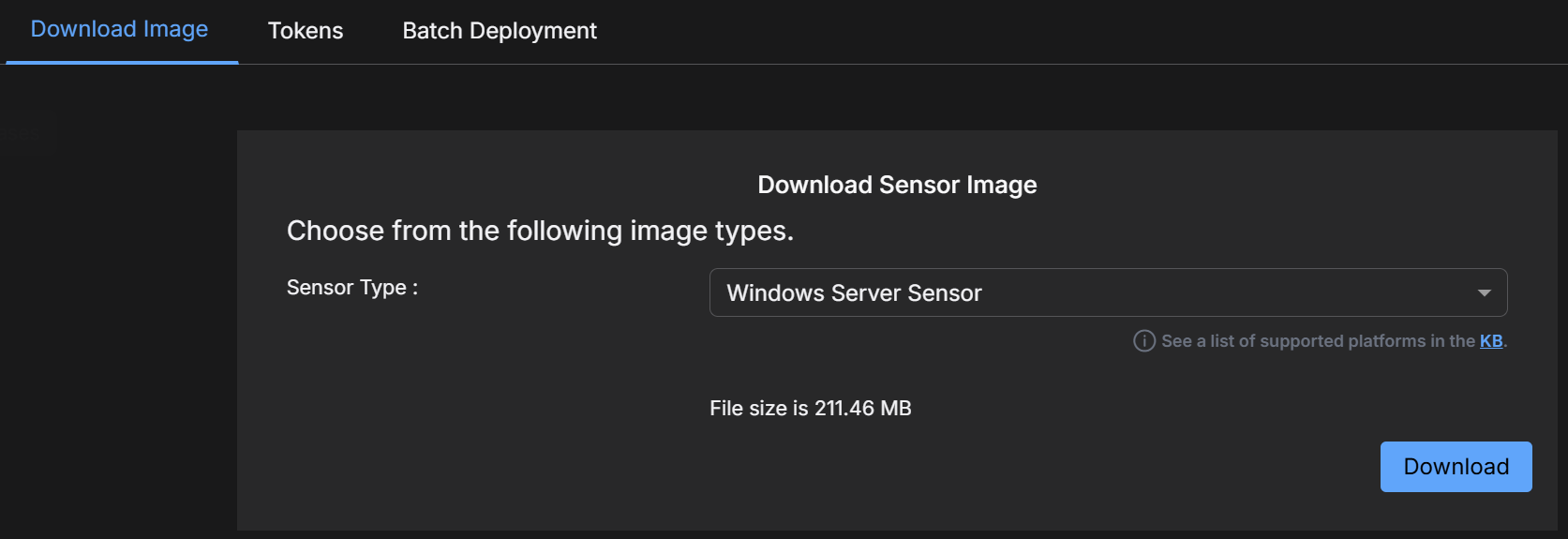The image size is (1568, 539).
Task: Click the Choose from the following image types text
Action: click(x=540, y=231)
